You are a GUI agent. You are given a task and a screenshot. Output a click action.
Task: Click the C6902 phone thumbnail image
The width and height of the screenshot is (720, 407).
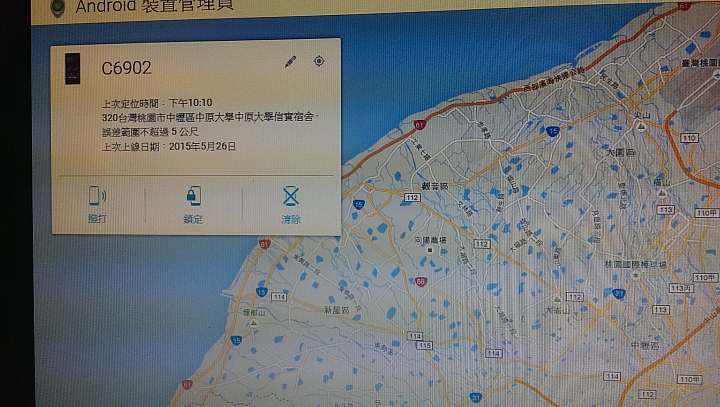pos(73,68)
